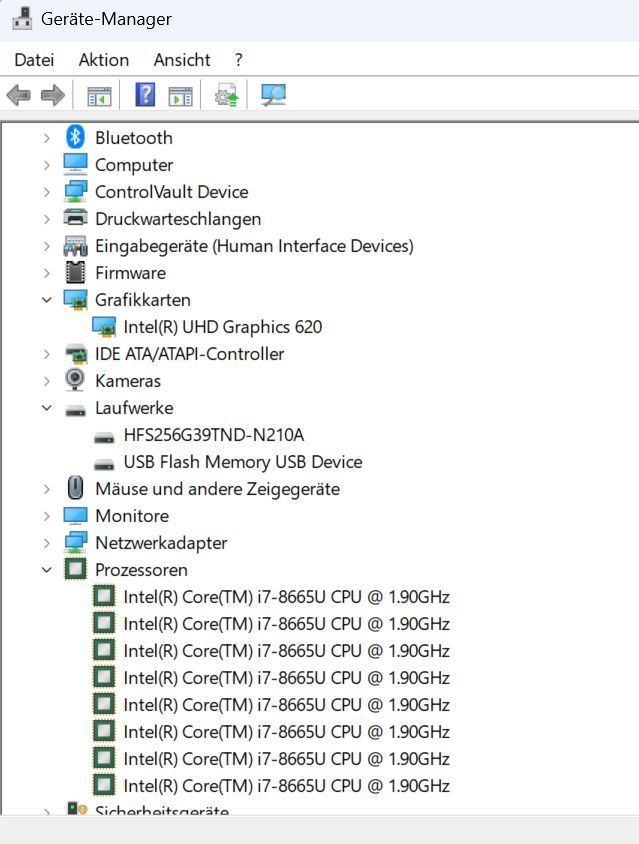The height and width of the screenshot is (844, 639).
Task: Open the Ansicht menu
Action: (x=182, y=60)
